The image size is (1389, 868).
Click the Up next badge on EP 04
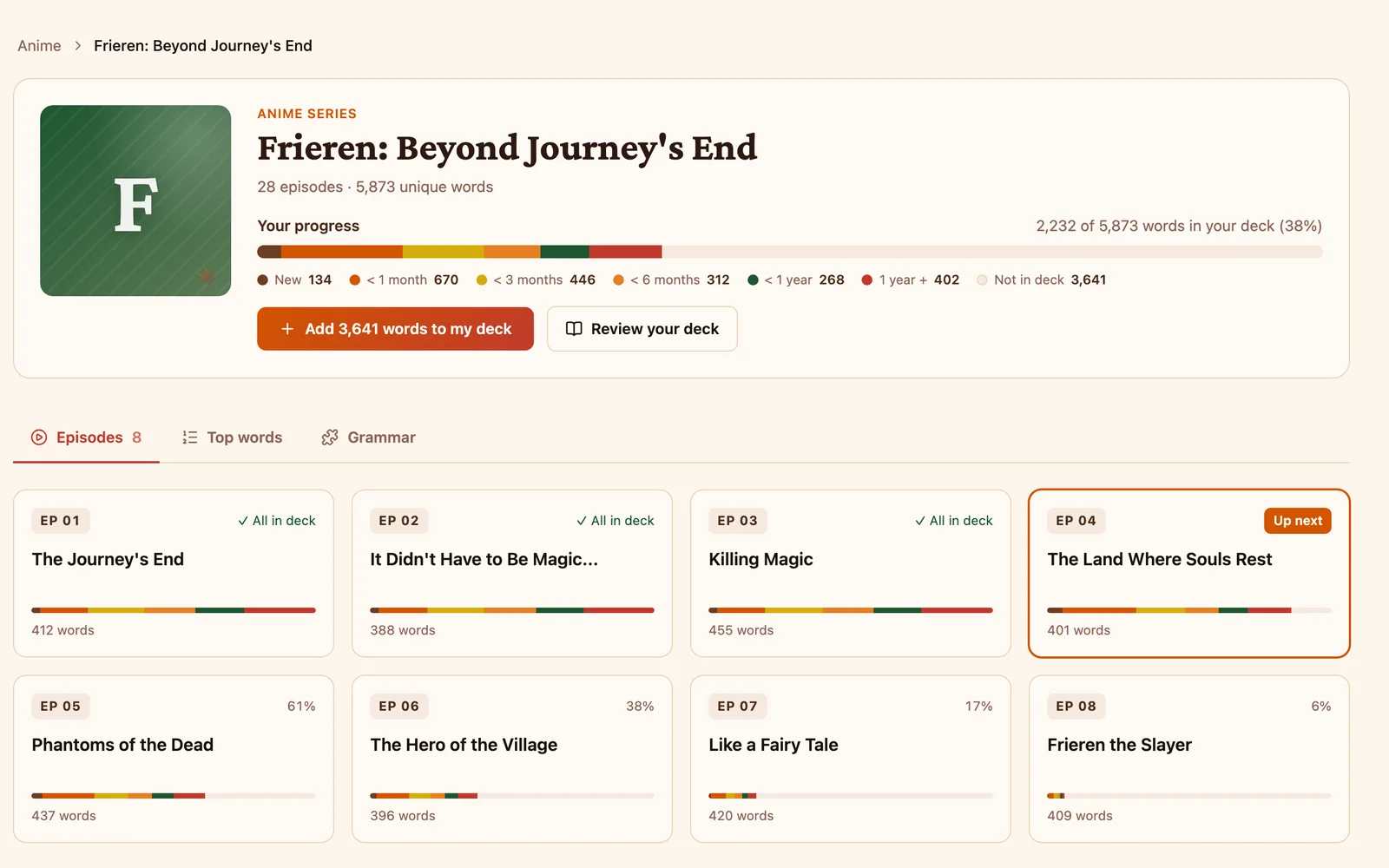pos(1298,521)
